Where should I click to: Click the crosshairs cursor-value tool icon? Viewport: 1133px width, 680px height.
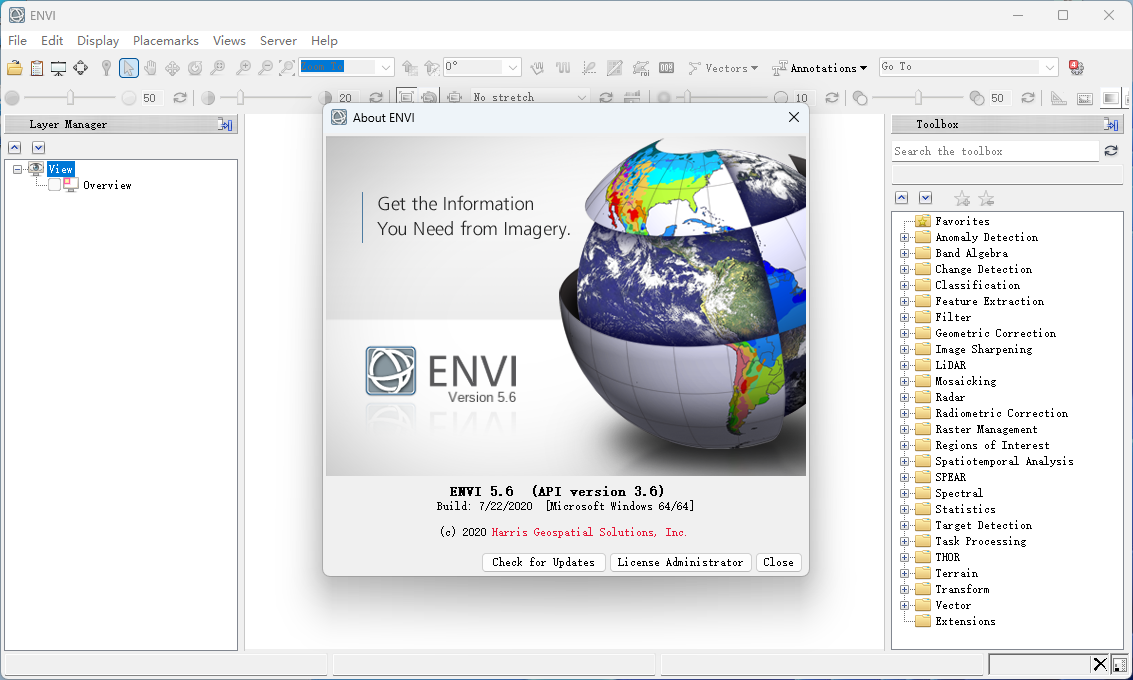tap(80, 68)
